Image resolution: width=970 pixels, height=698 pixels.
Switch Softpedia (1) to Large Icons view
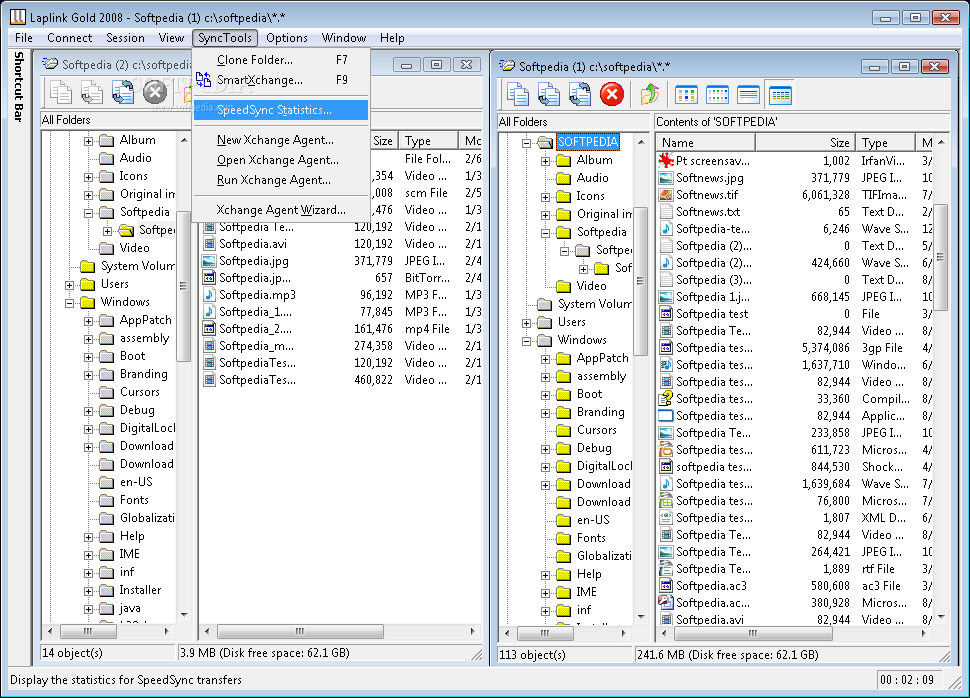[686, 95]
